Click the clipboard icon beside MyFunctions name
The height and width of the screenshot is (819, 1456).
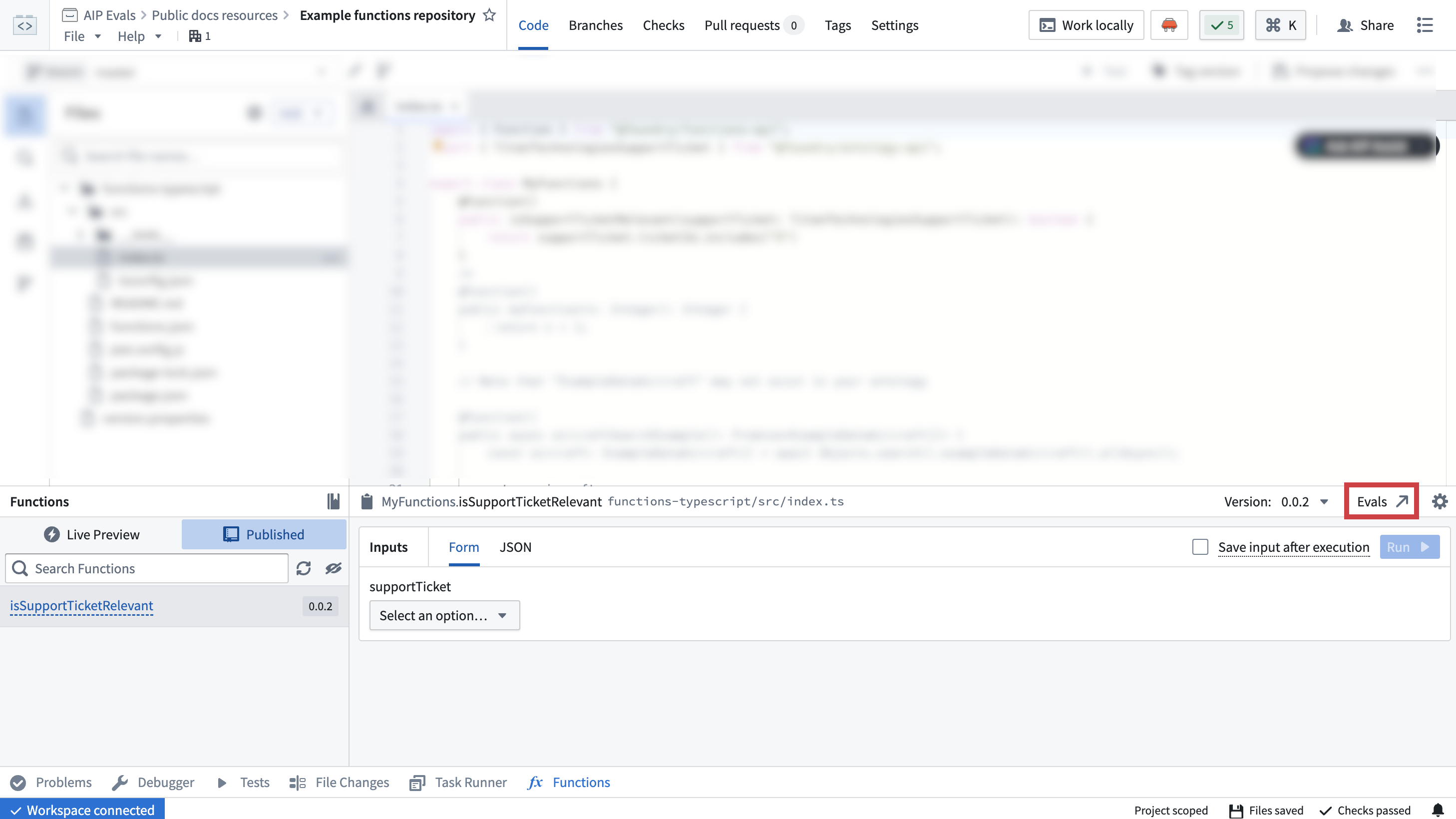click(367, 501)
